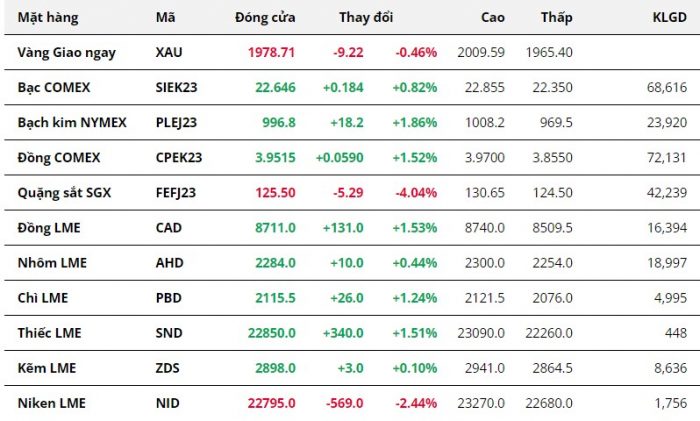Click the 'Niken LME' commodity name

(x=52, y=403)
